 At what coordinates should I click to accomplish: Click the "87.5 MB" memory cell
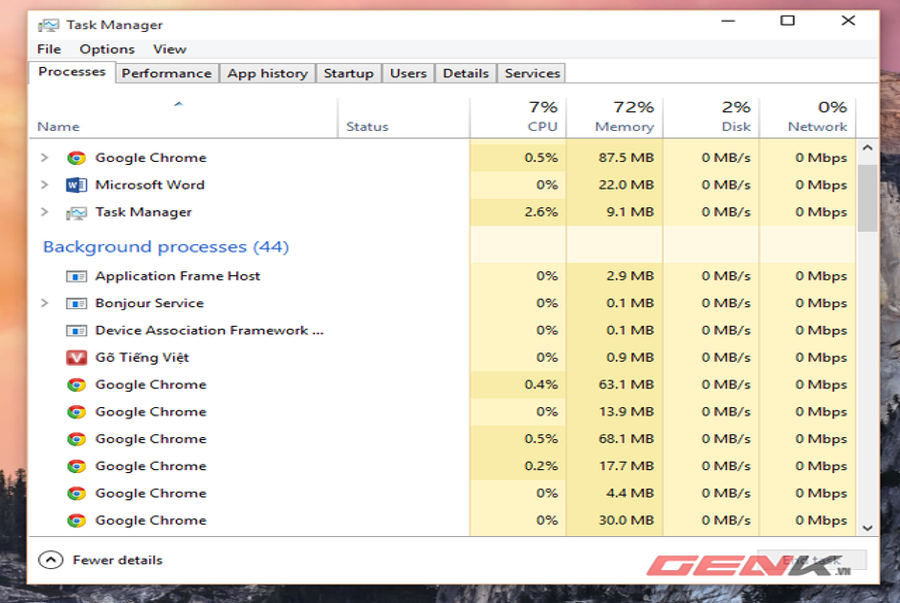tap(614, 158)
